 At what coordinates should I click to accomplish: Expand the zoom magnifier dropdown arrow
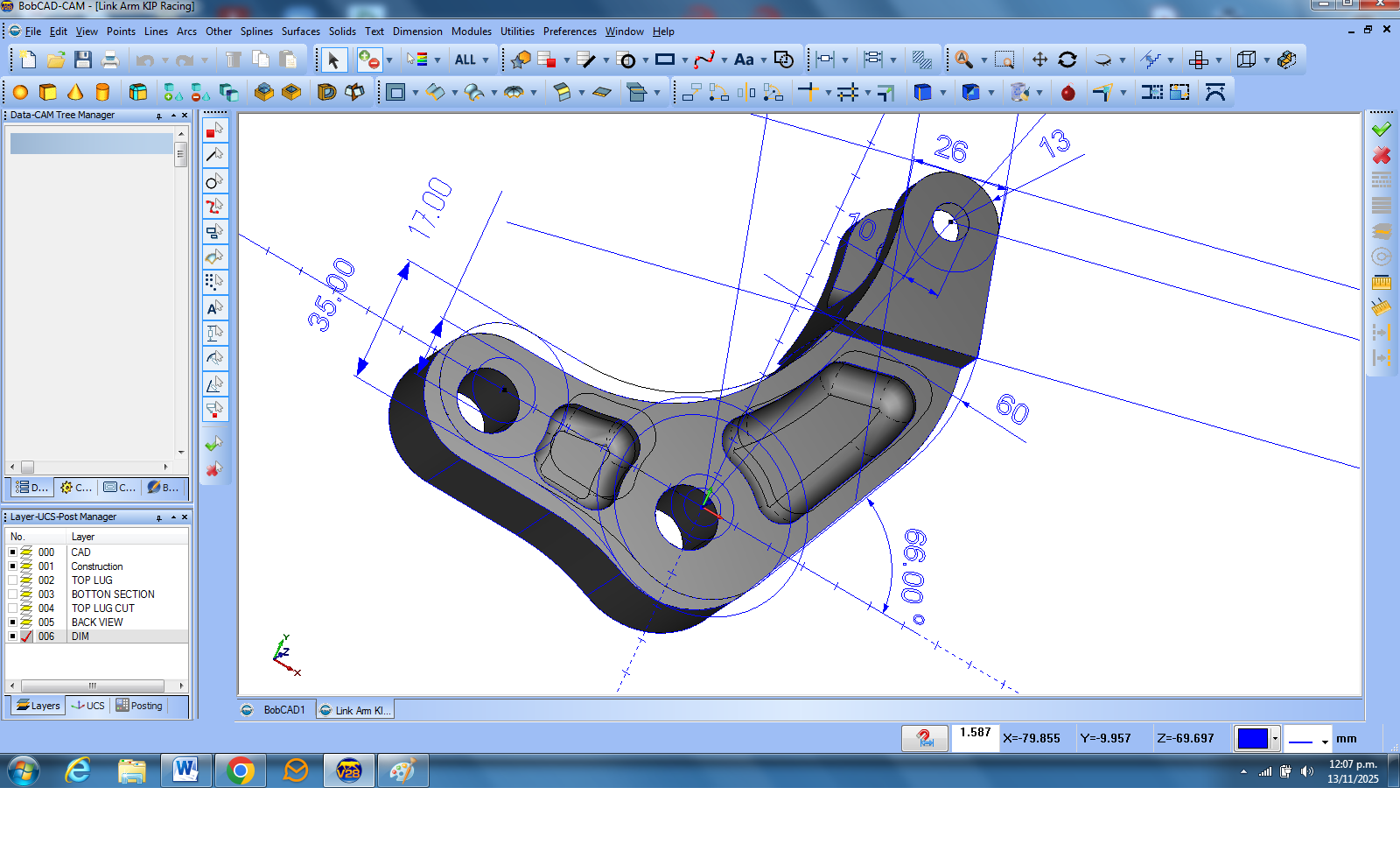click(983, 60)
